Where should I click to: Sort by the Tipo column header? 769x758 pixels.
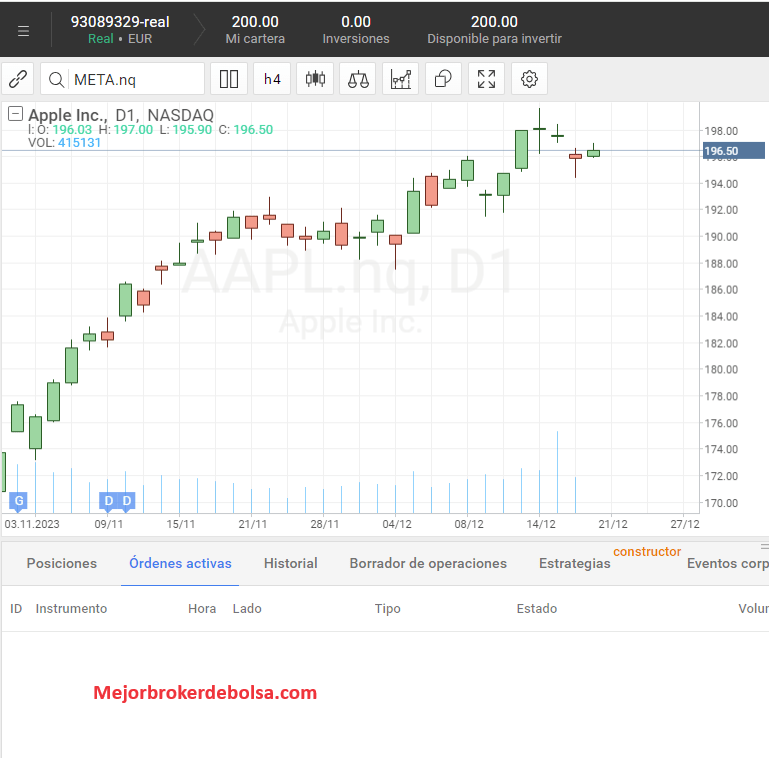[x=387, y=609]
